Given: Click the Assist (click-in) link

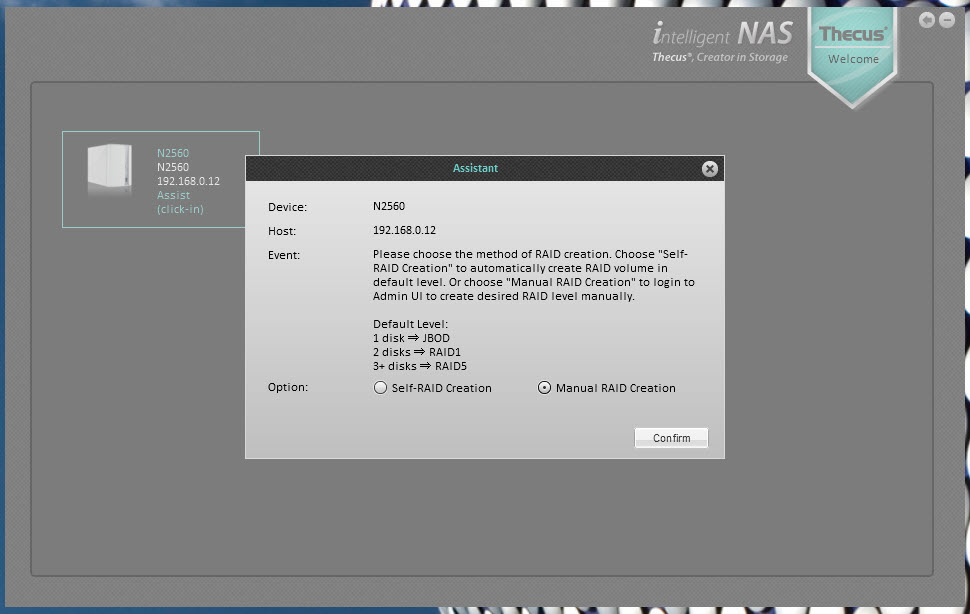Looking at the screenshot, I should [x=180, y=202].
